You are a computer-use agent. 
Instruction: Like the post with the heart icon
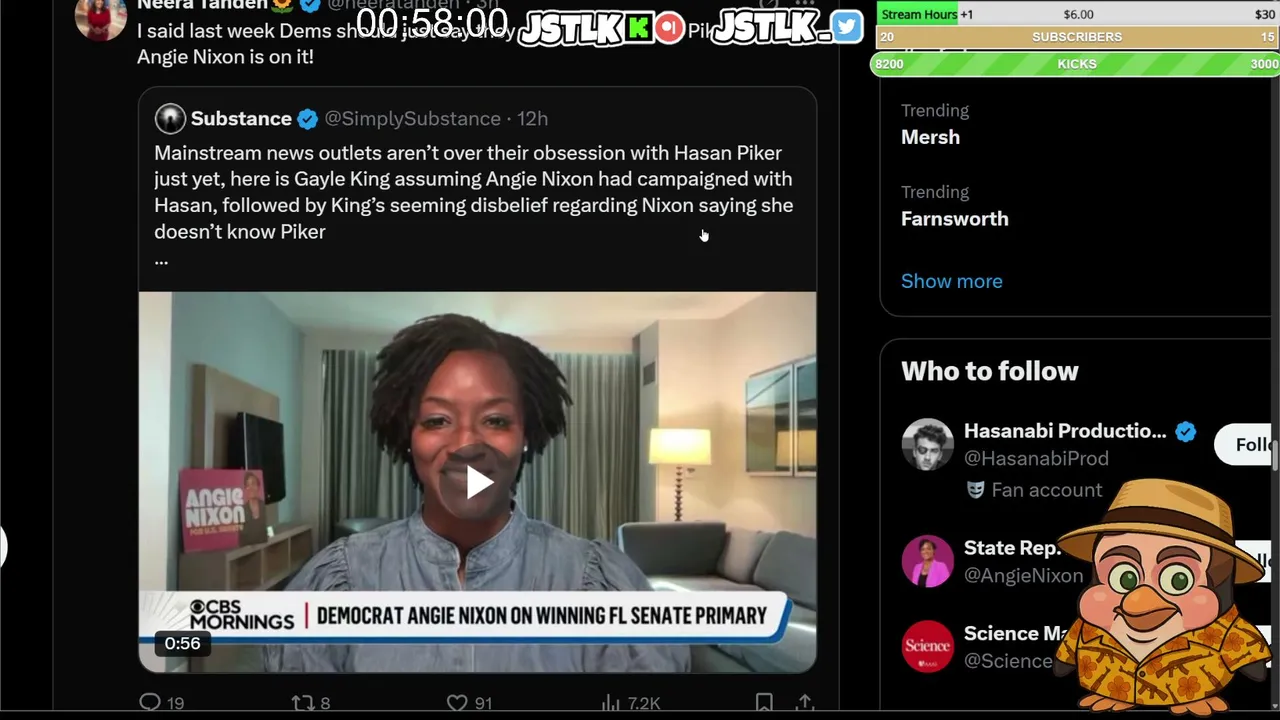[457, 703]
